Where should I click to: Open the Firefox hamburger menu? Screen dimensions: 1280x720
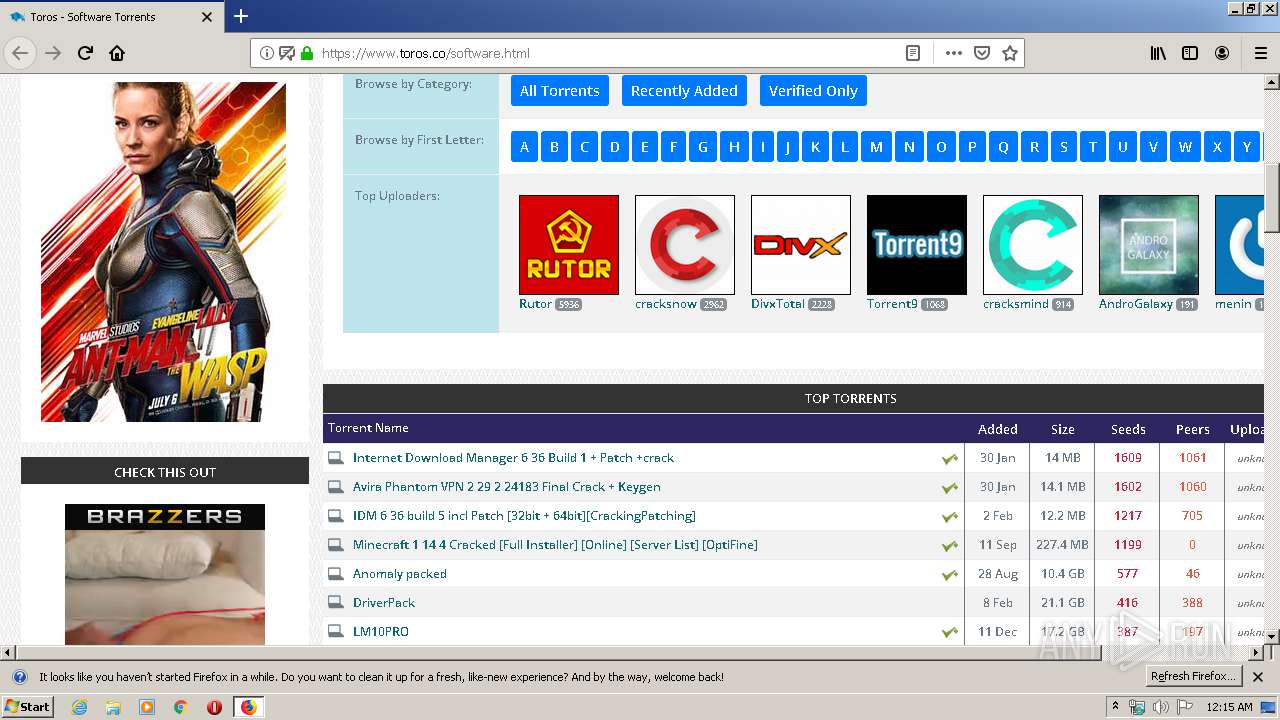[1260, 53]
